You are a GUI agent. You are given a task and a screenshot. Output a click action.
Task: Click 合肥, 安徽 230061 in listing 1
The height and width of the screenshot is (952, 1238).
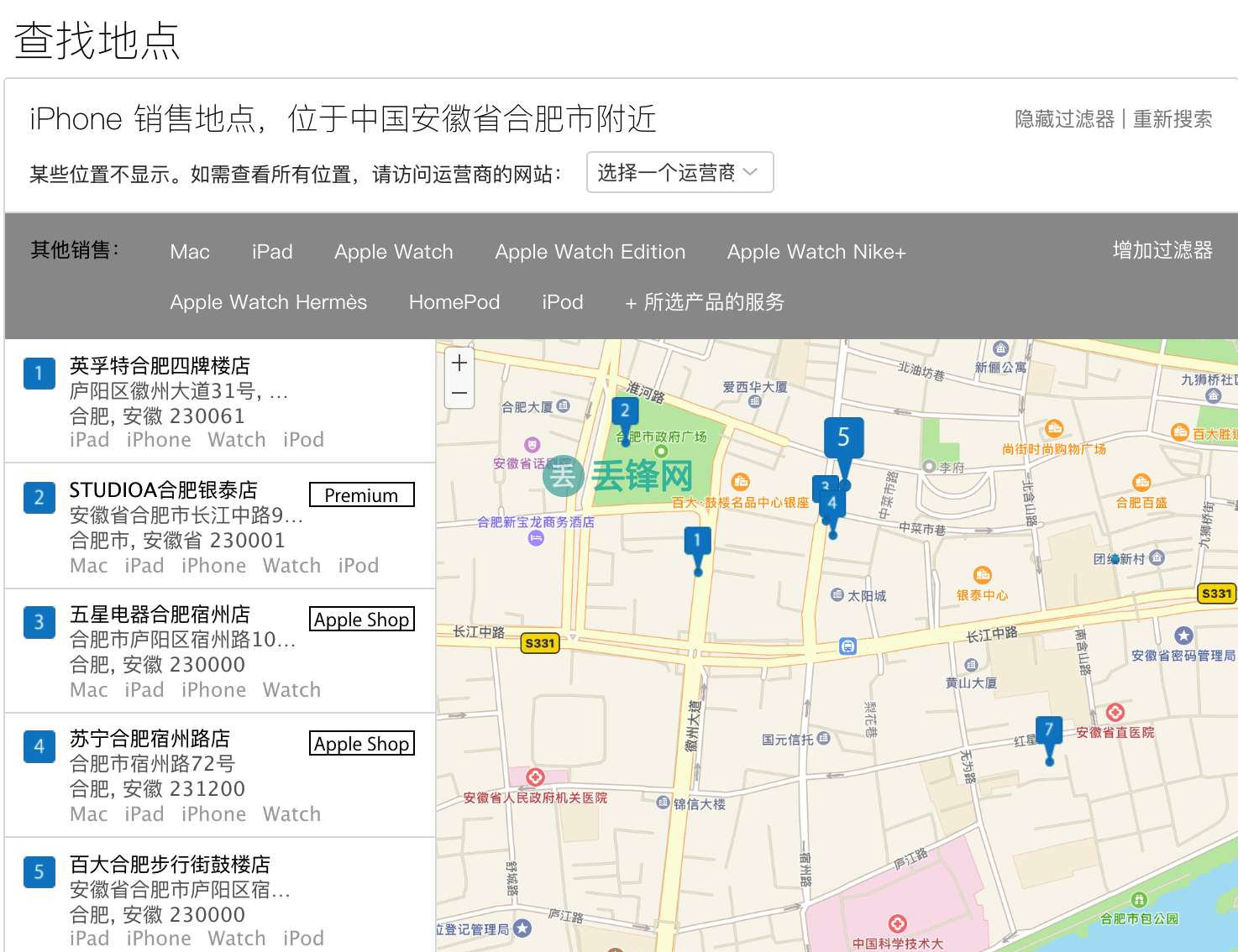tap(157, 416)
